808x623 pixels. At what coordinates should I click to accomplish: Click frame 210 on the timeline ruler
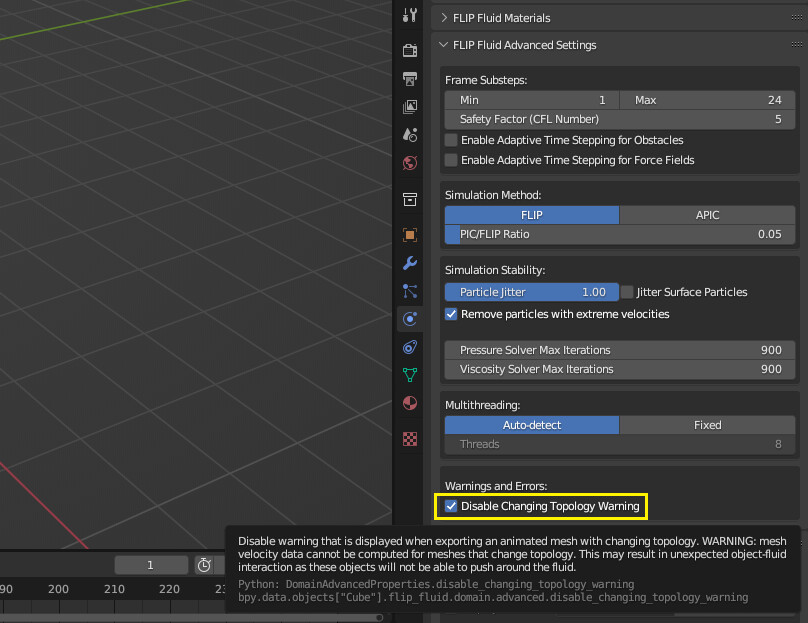tap(114, 589)
